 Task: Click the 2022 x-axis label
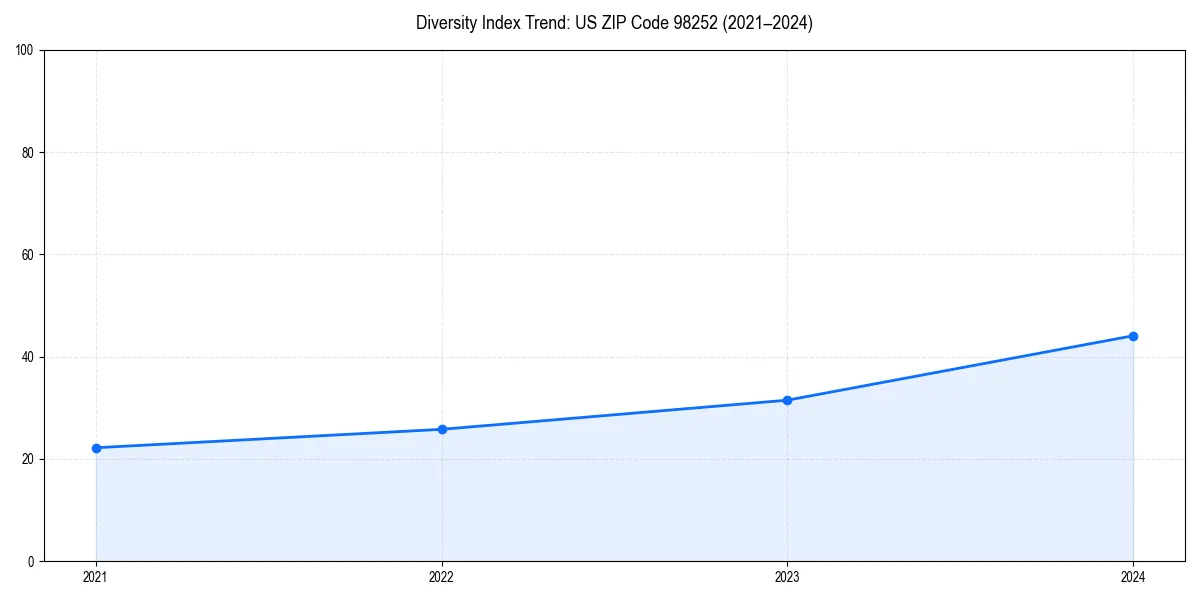coord(441,577)
